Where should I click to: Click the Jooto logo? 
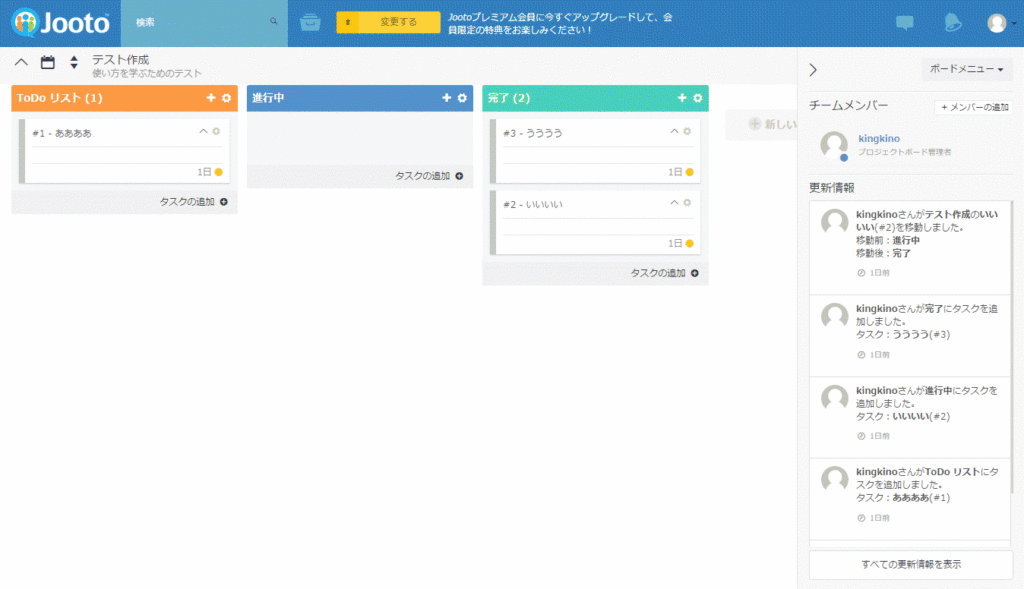(x=60, y=22)
